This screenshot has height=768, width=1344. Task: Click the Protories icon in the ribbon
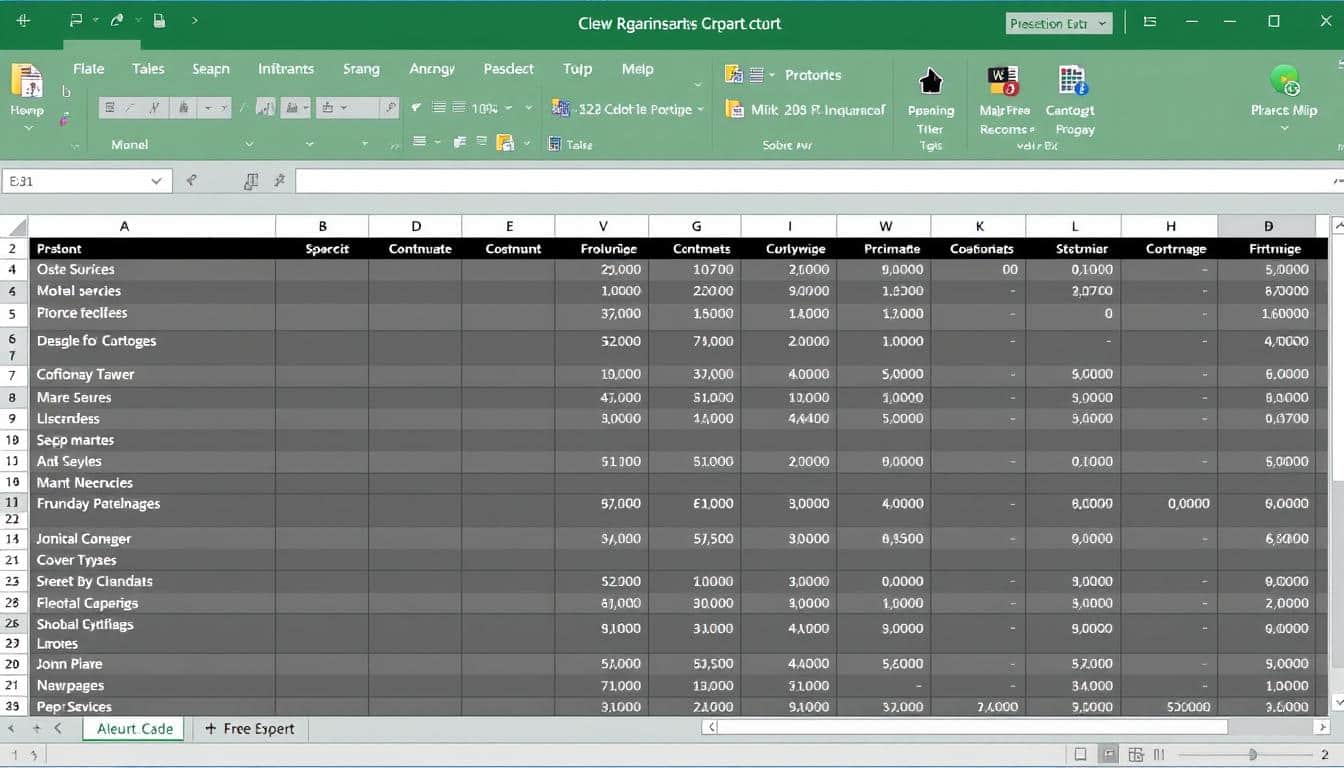tap(735, 74)
